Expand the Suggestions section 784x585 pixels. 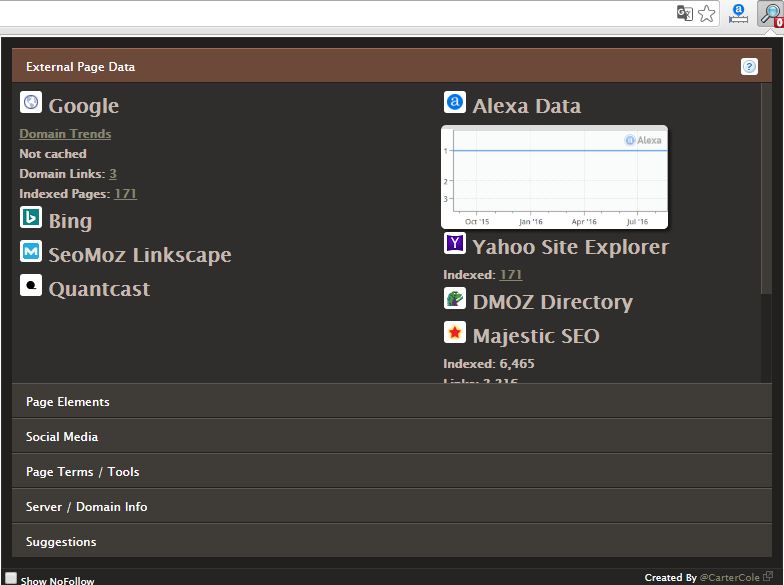(392, 541)
